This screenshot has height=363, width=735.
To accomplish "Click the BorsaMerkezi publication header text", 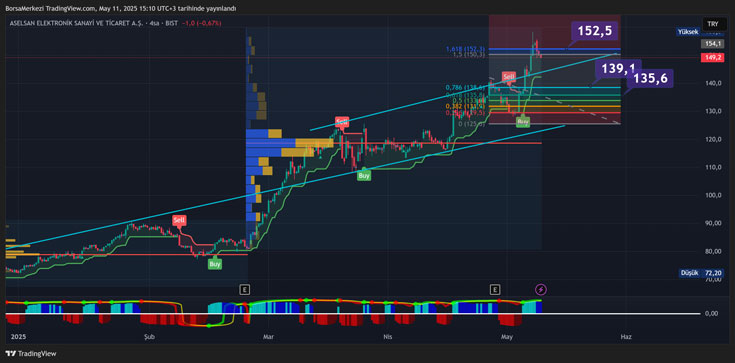I will point(121,8).
